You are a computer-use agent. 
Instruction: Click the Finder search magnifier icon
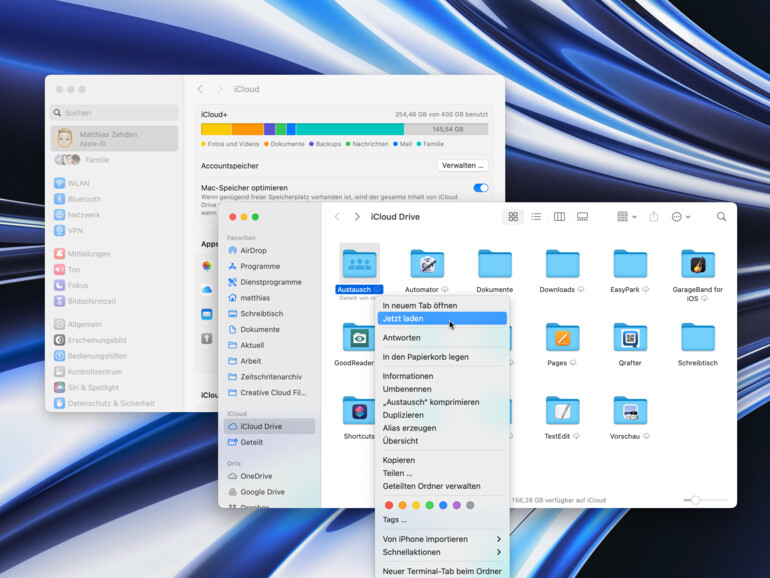(x=721, y=217)
